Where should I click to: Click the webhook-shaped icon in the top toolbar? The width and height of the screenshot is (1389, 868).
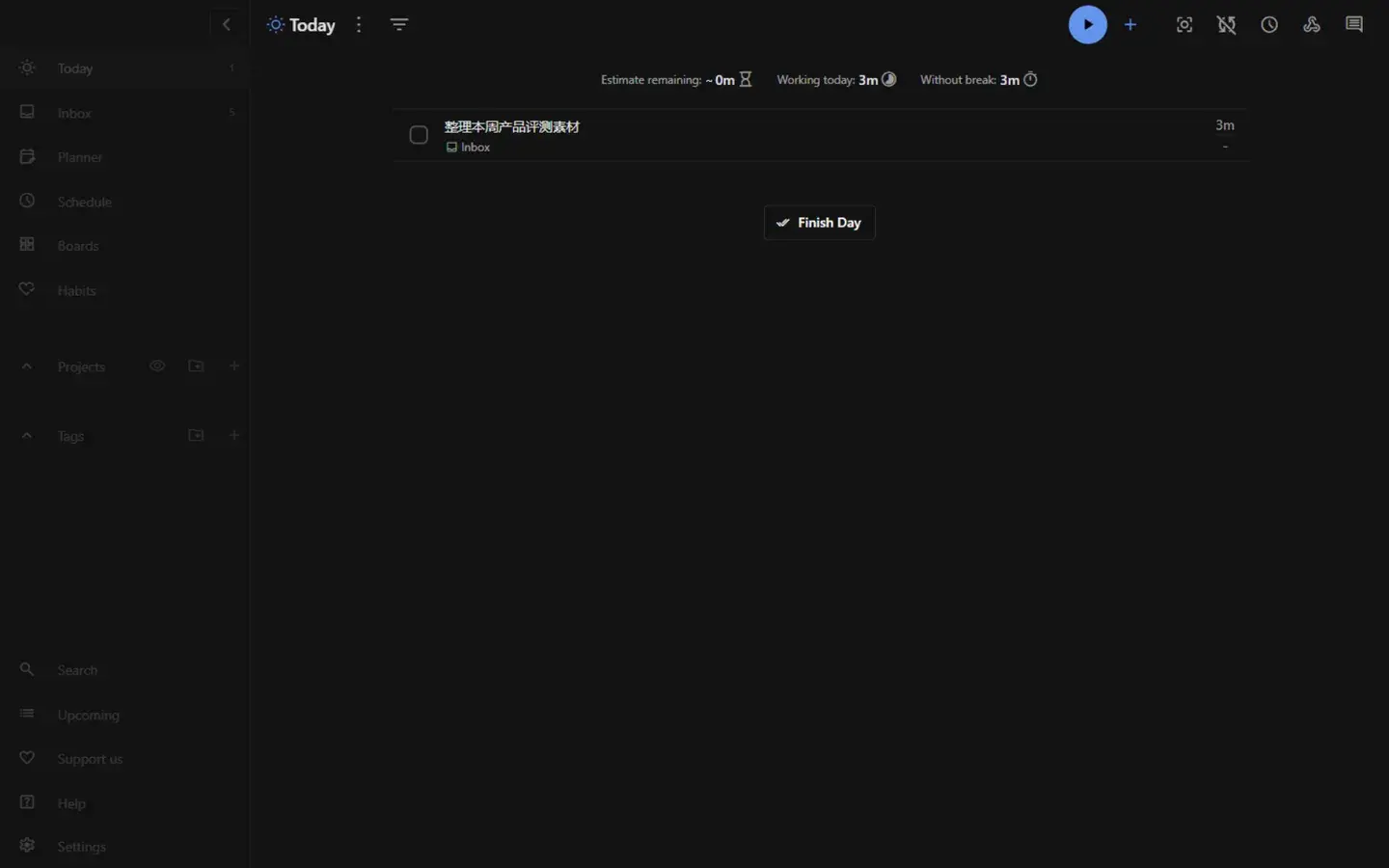(x=1312, y=25)
